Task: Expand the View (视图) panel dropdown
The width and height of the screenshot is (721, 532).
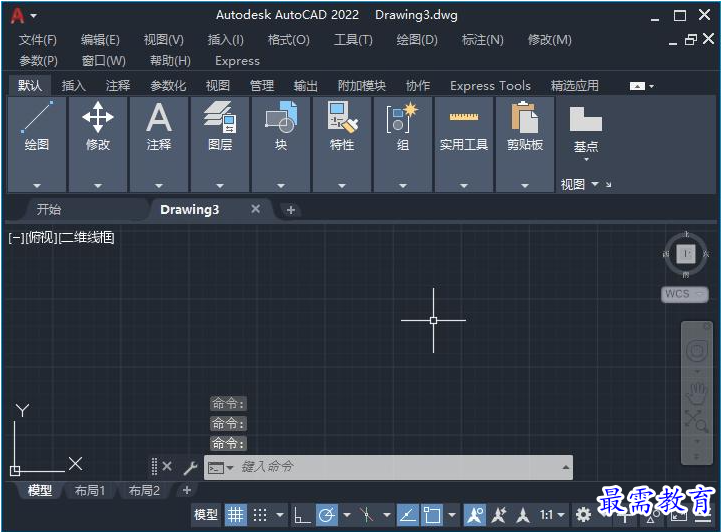Action: [x=595, y=184]
